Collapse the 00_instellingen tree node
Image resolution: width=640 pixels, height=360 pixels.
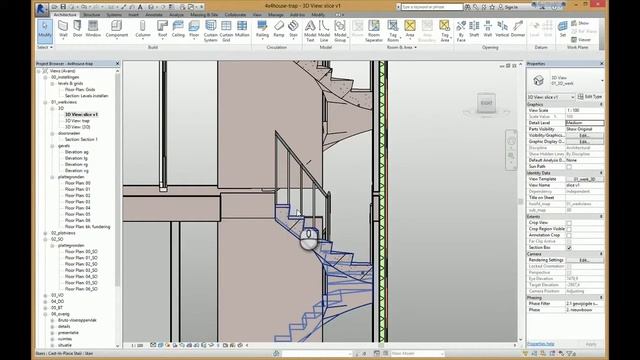click(x=45, y=77)
